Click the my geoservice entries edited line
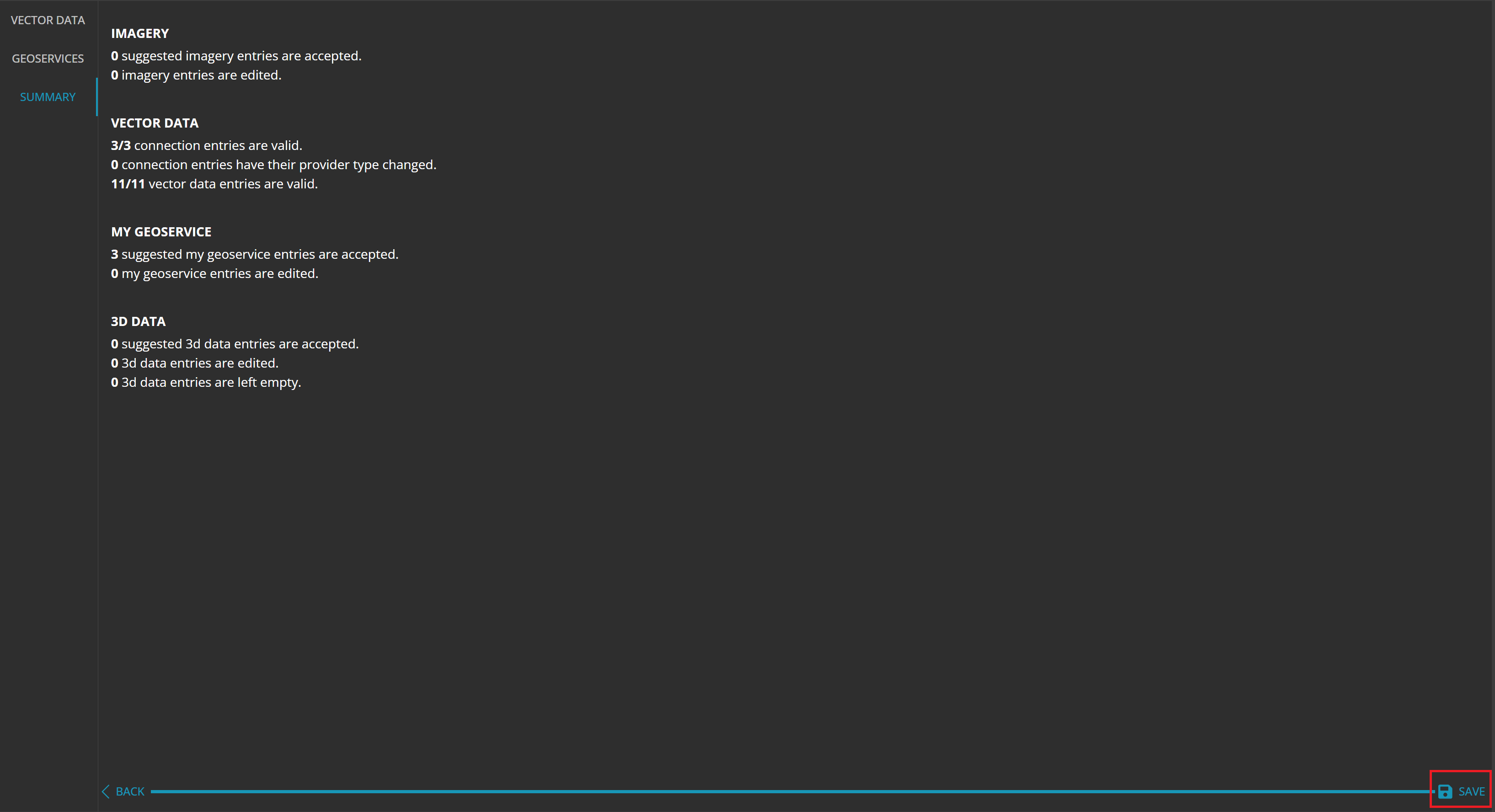1495x812 pixels. coord(214,273)
